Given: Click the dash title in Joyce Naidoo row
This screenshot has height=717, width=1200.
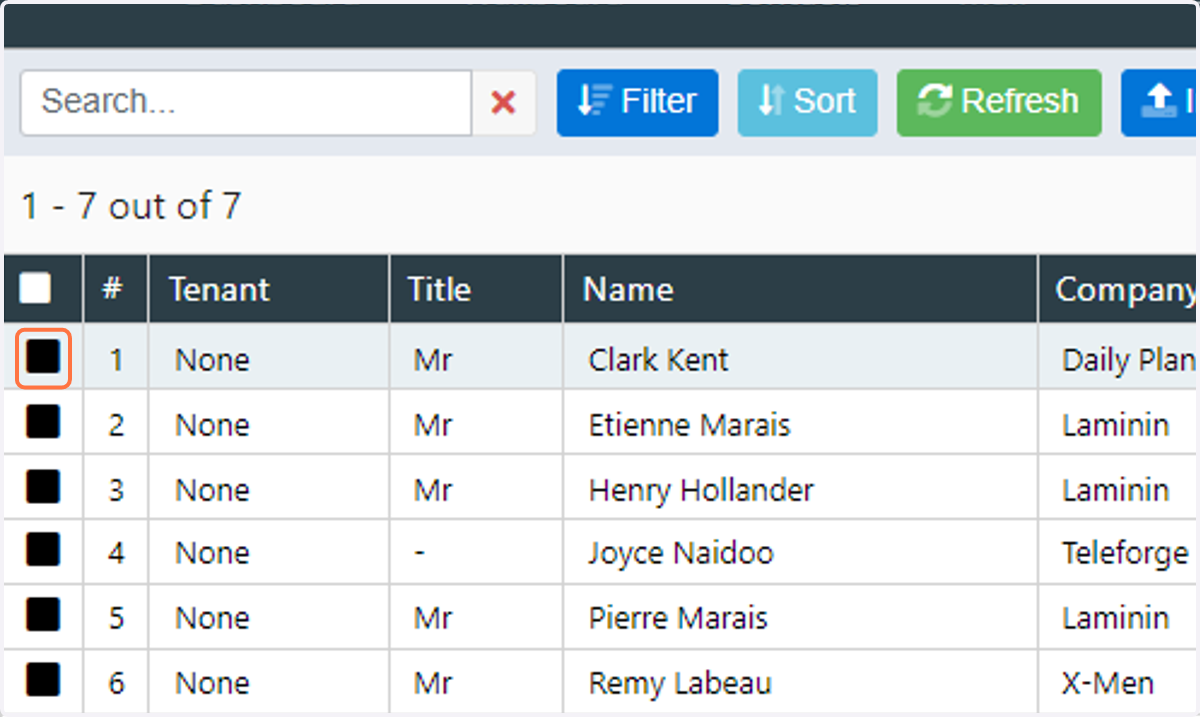Looking at the screenshot, I should click(x=420, y=553).
